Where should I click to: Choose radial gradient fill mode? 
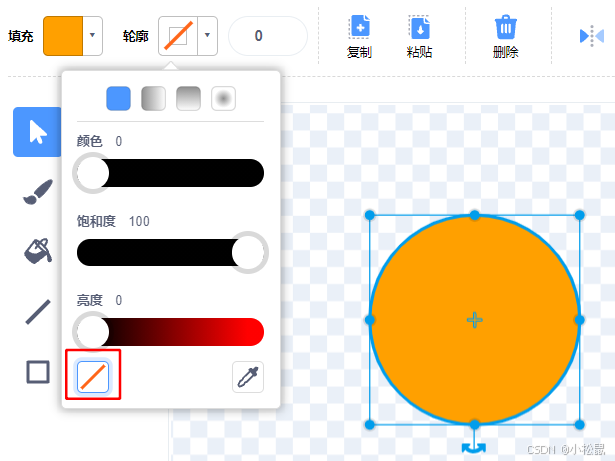point(224,98)
